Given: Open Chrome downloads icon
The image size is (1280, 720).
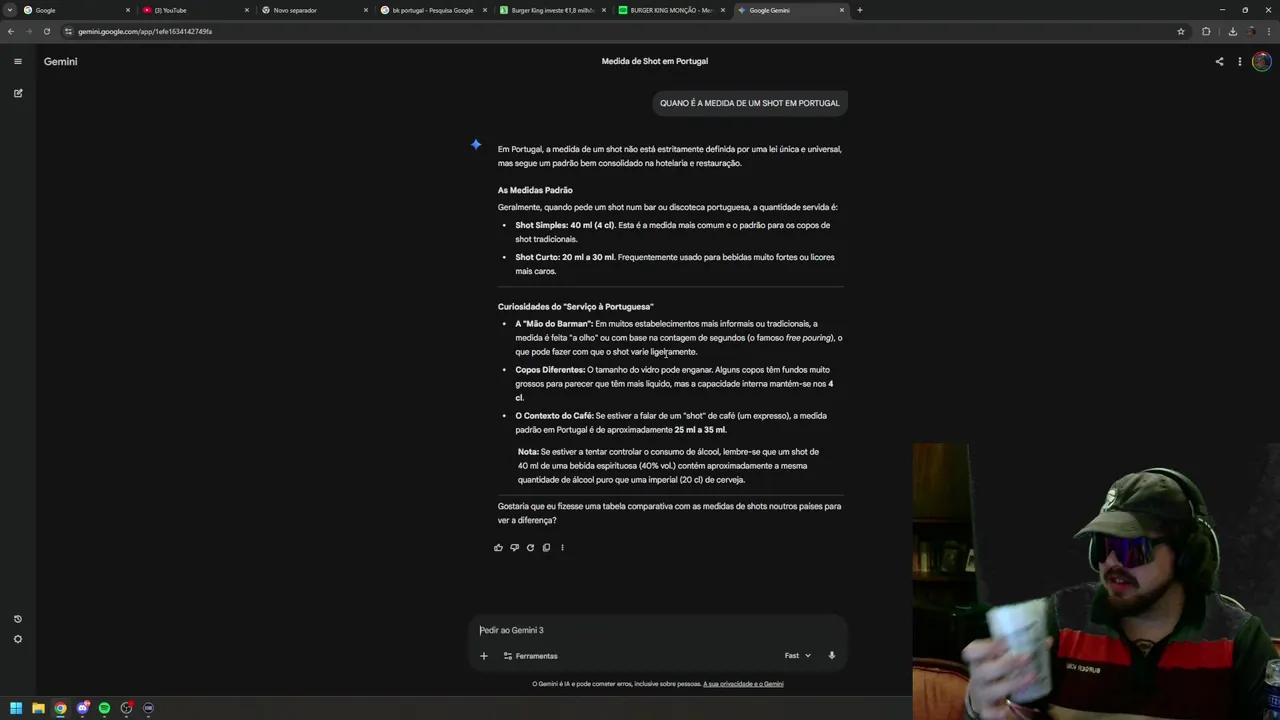Looking at the screenshot, I should [1232, 31].
